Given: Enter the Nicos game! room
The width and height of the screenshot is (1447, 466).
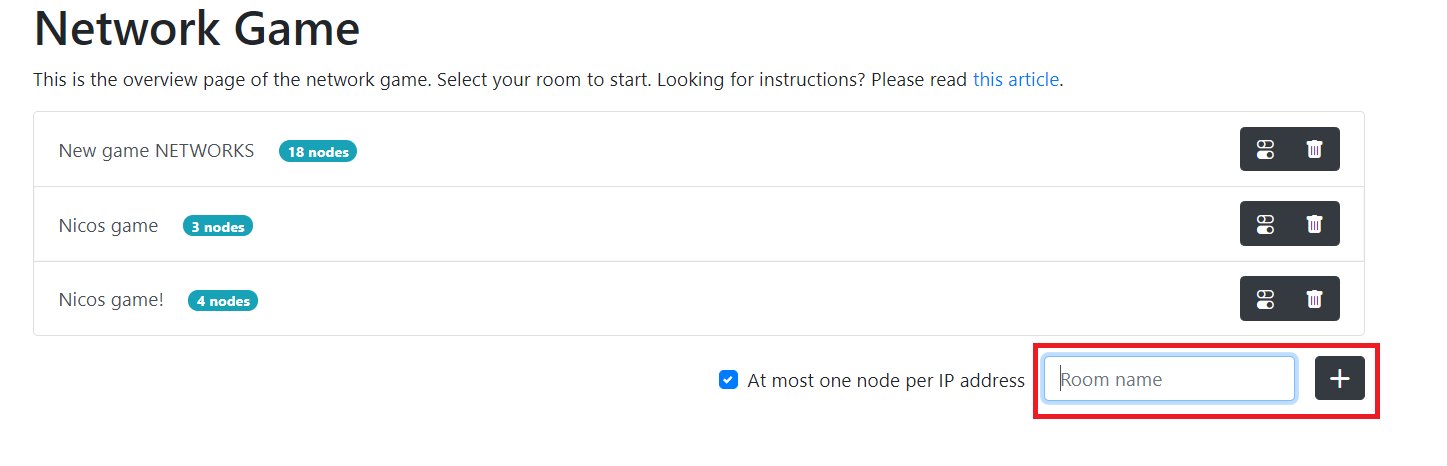Looking at the screenshot, I should tap(111, 300).
